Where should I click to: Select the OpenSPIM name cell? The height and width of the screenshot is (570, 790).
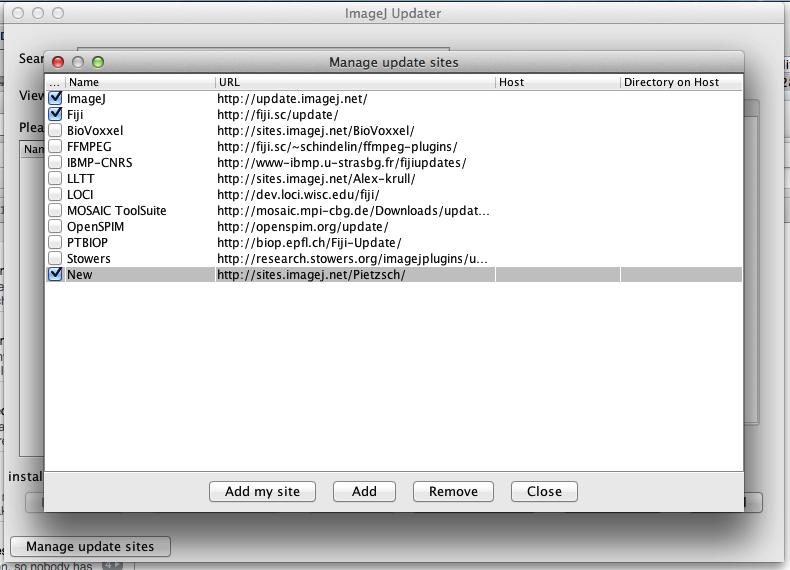[140, 227]
